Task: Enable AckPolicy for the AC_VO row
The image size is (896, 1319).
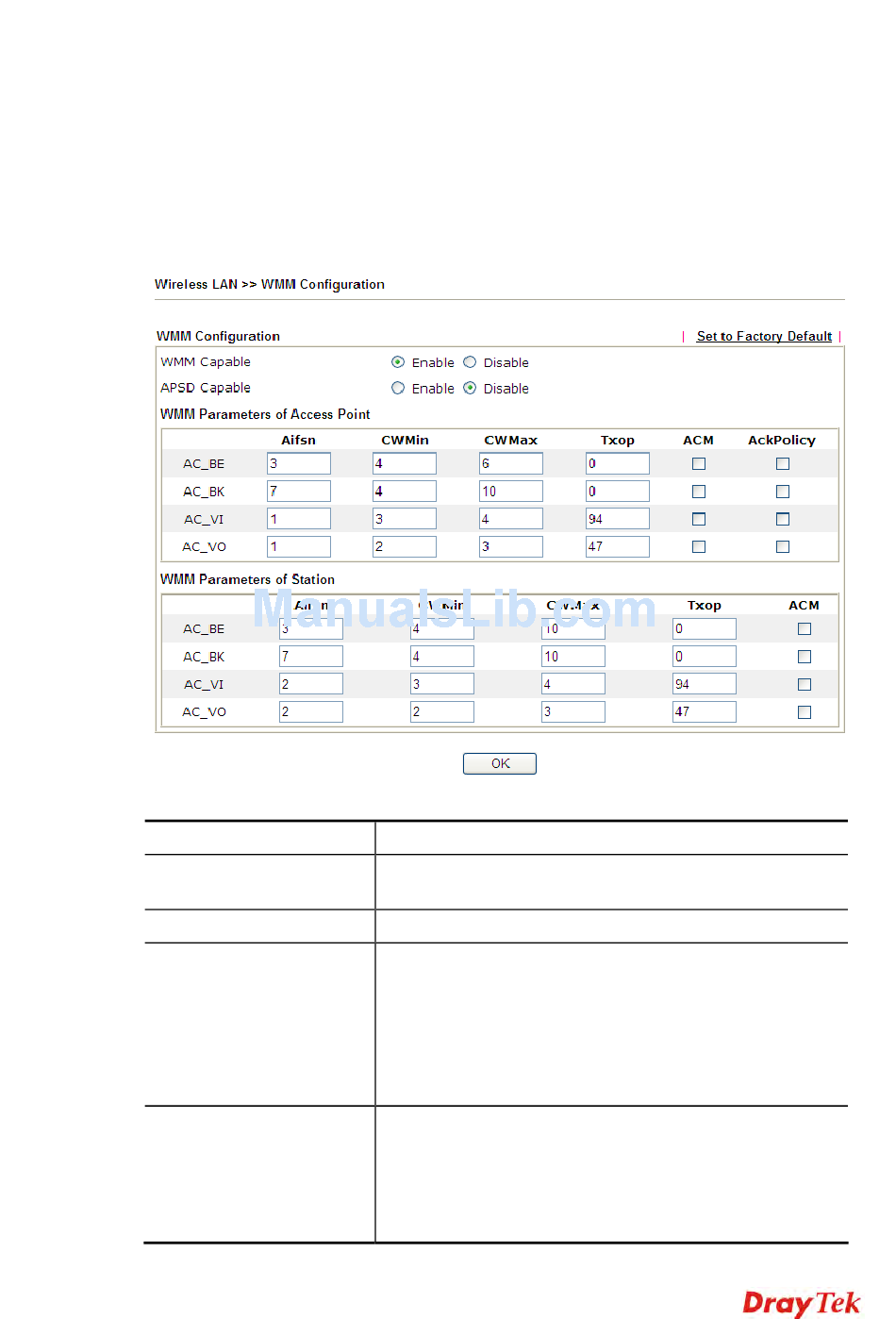Action: tap(783, 546)
